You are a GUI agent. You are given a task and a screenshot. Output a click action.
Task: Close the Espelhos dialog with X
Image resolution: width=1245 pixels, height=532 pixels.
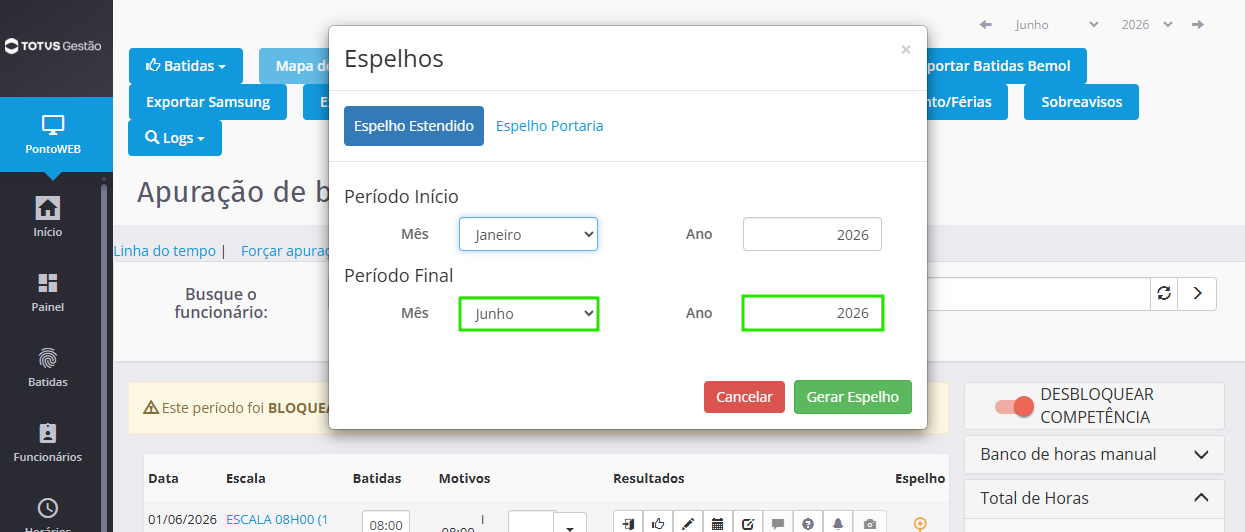[906, 49]
